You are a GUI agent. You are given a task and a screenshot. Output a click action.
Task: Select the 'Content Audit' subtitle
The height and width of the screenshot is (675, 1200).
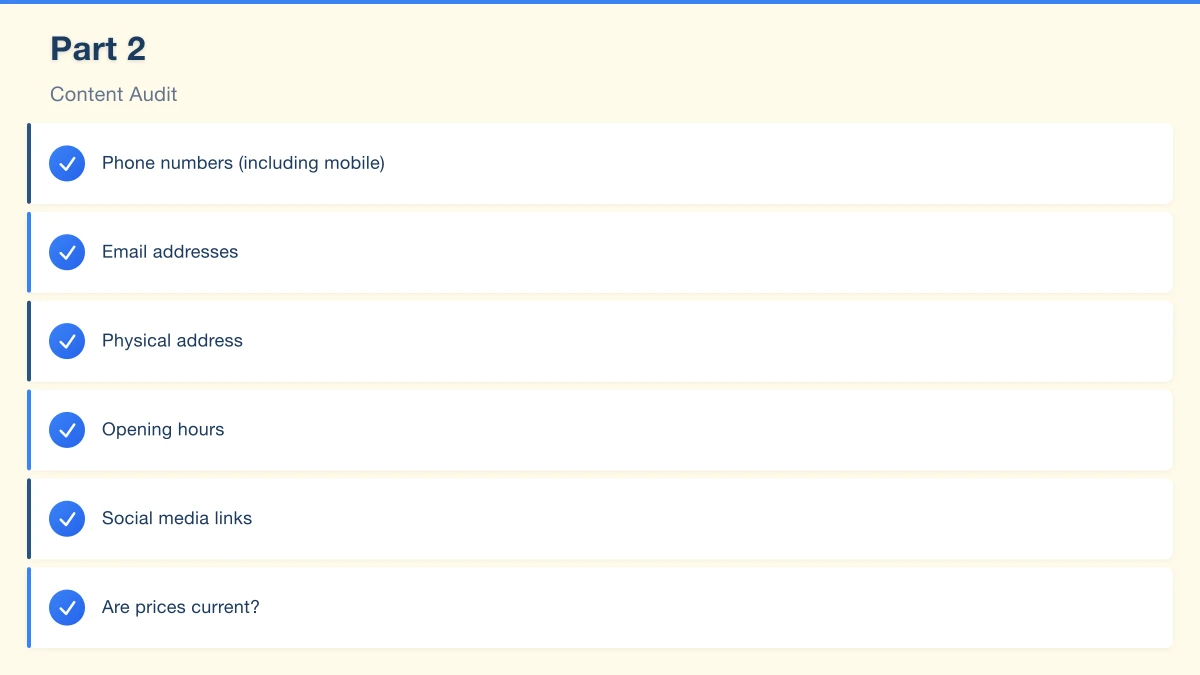pos(114,94)
